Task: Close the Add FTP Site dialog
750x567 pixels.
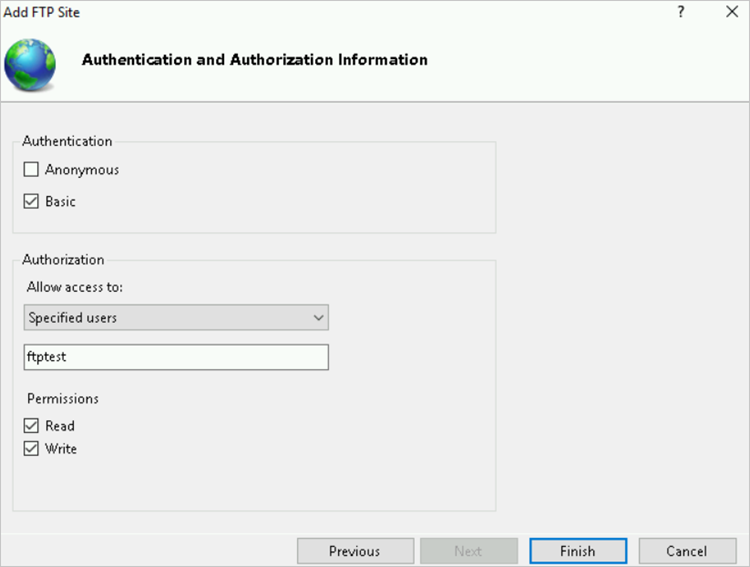Action: (x=732, y=12)
